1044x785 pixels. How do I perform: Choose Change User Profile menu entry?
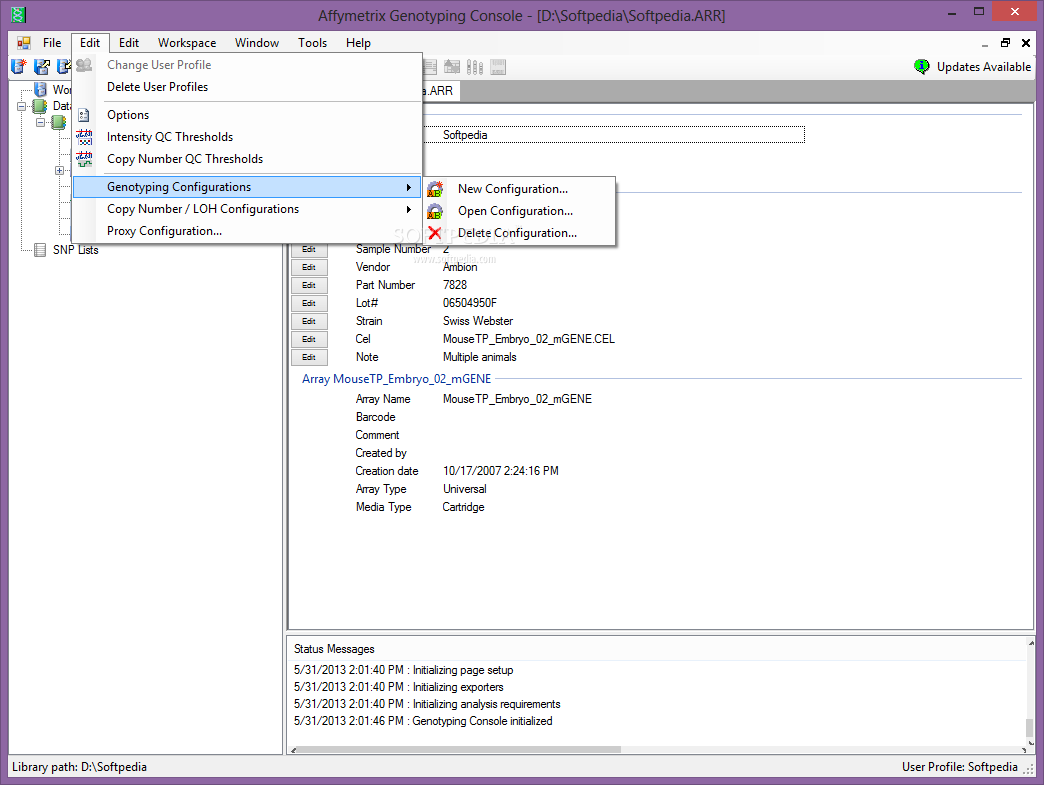246,65
